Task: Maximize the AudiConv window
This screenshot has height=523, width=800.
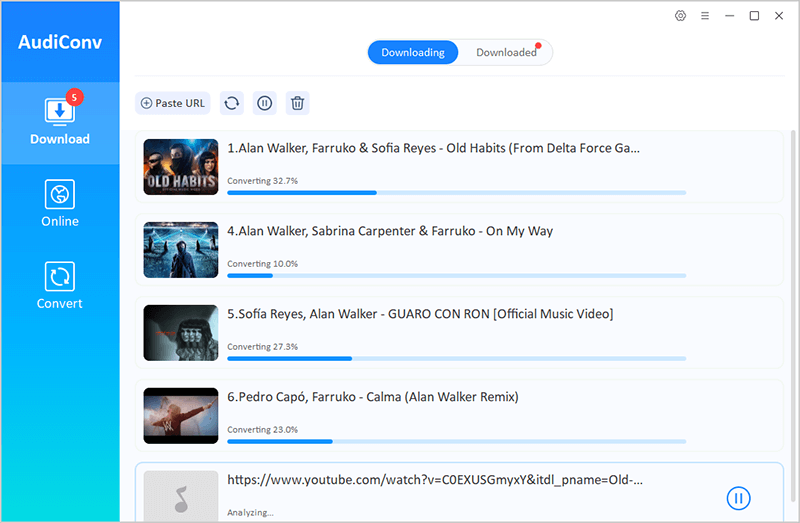Action: coord(754,16)
